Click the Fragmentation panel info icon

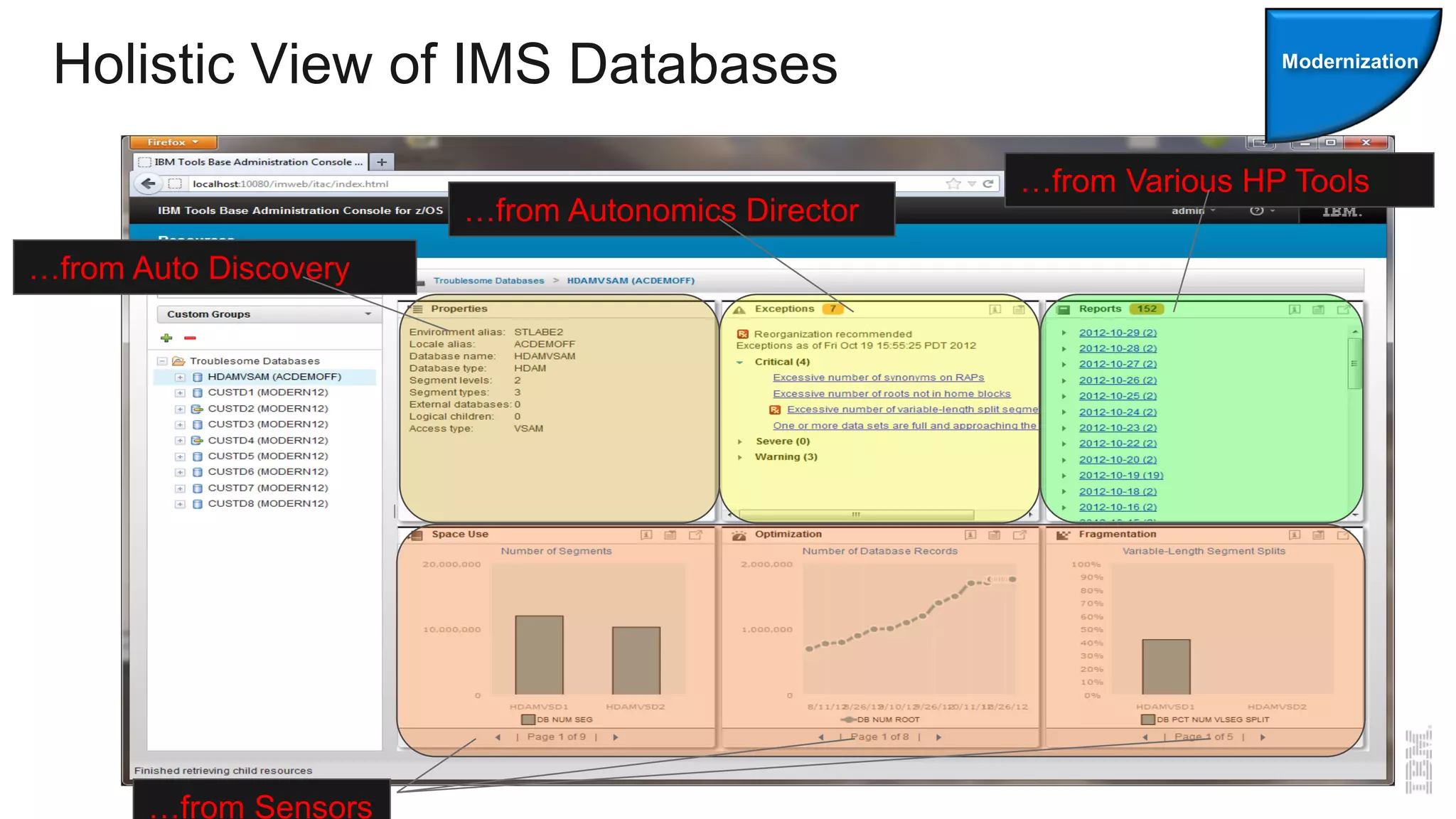tap(1295, 535)
